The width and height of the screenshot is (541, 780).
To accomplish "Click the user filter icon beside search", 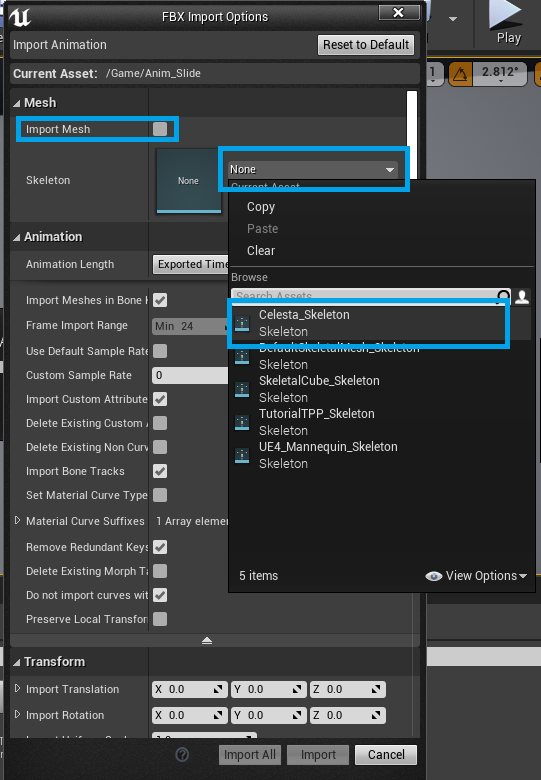I will click(522, 296).
